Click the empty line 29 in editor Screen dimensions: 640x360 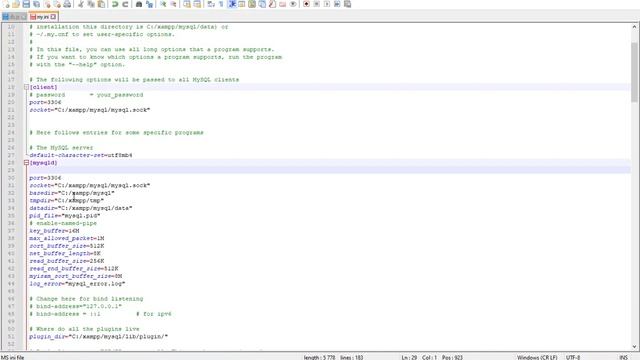click(x=329, y=171)
